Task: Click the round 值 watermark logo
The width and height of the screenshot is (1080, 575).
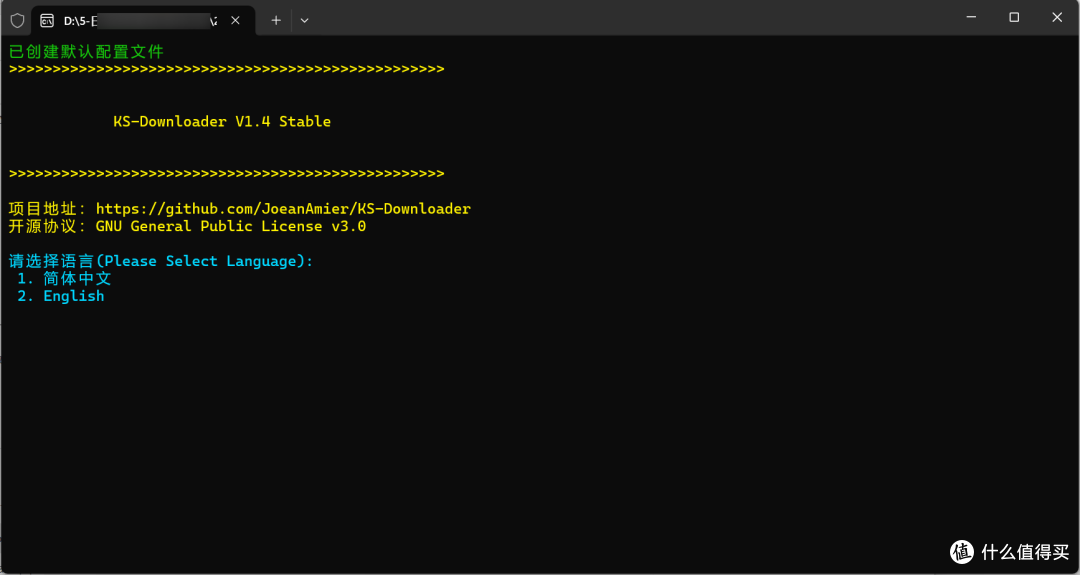Action: click(962, 552)
